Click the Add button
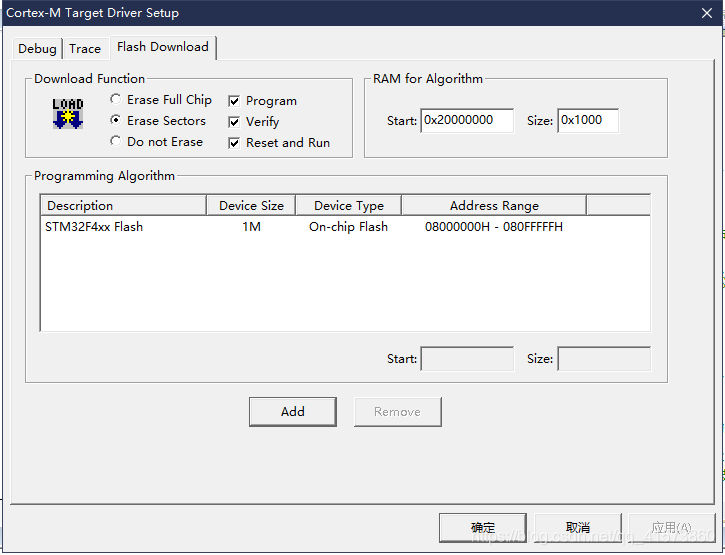Viewport: 725px width, 555px height. 293,412
